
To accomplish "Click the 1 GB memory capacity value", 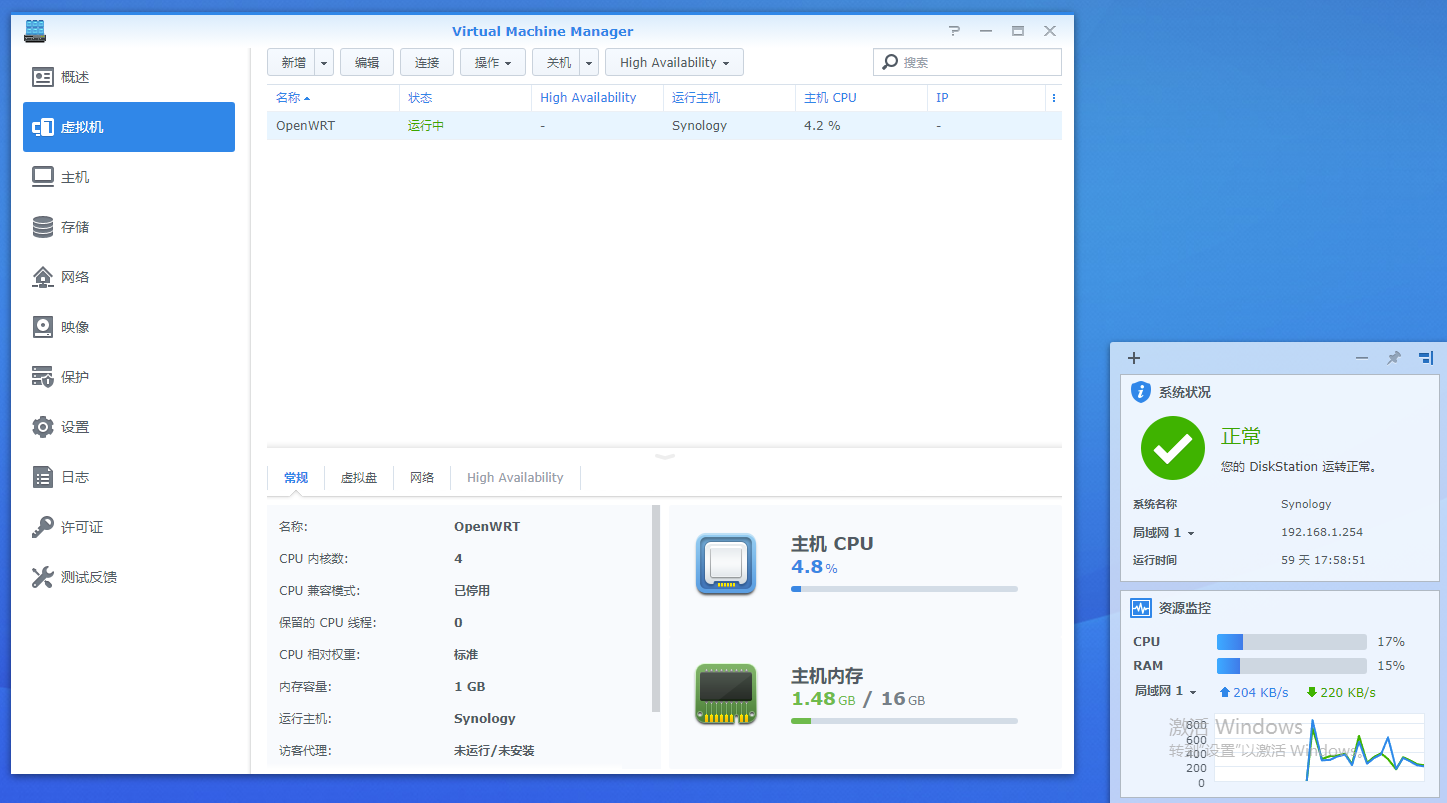I will 470,687.
